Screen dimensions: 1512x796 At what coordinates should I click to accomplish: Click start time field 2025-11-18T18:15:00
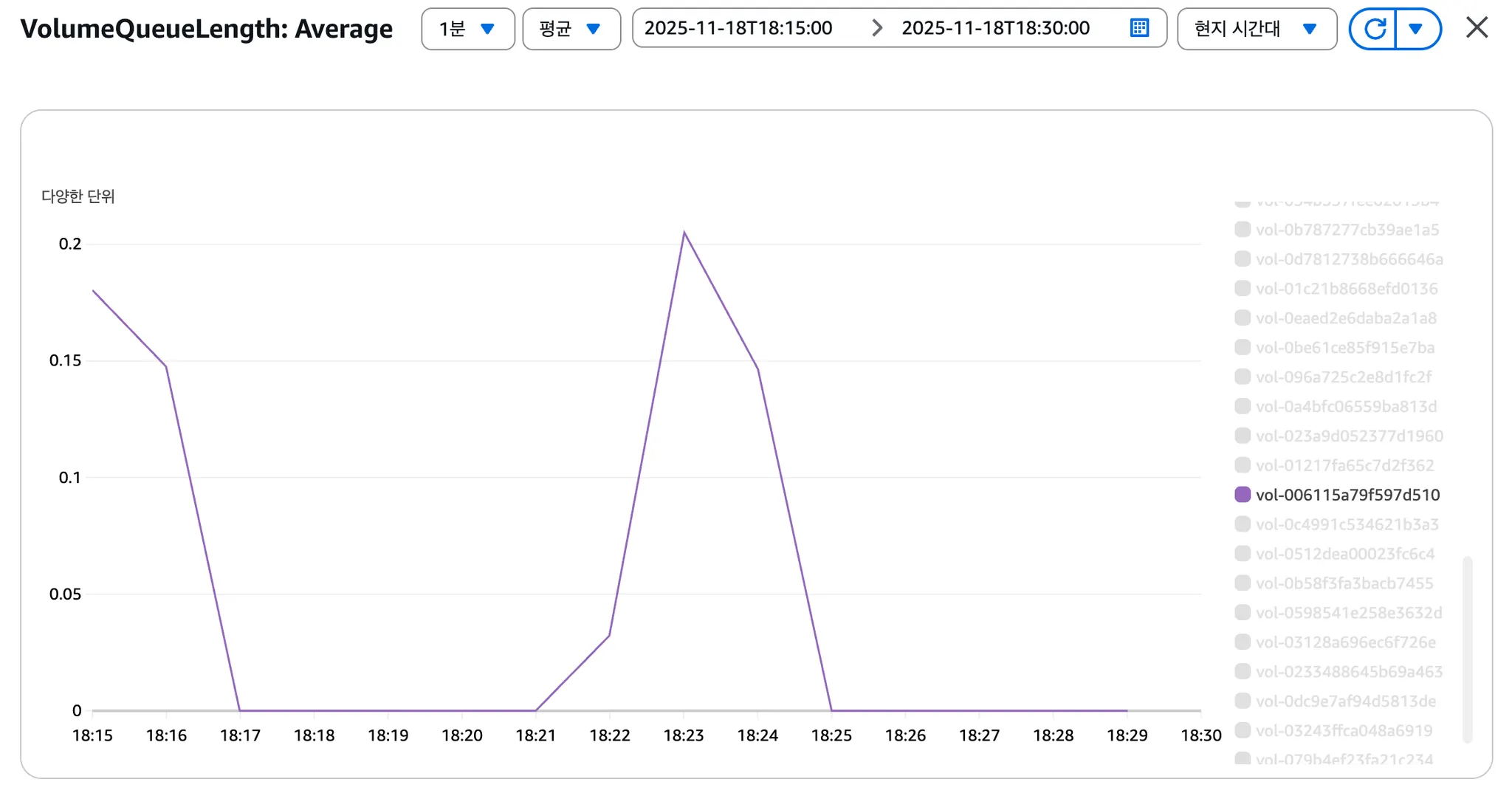click(738, 28)
